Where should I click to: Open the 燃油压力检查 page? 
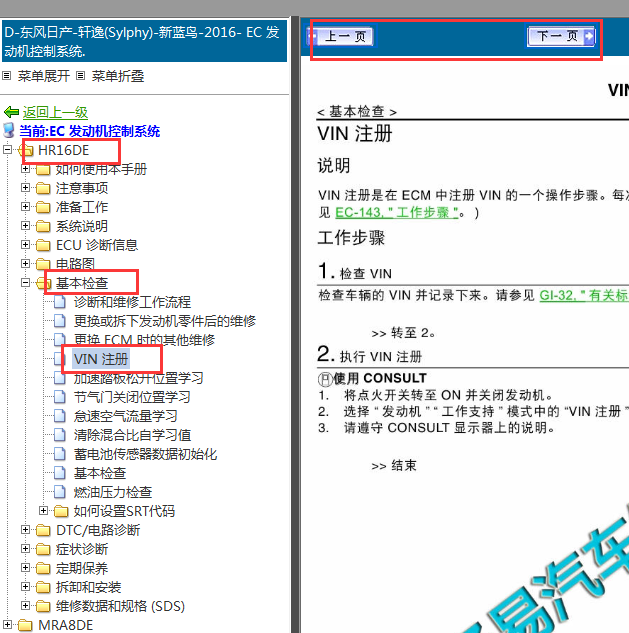113,492
